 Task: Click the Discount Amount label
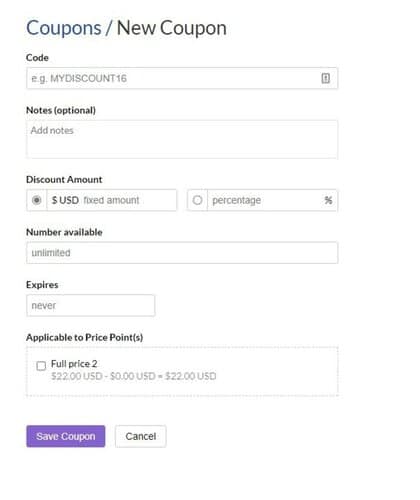tap(64, 179)
